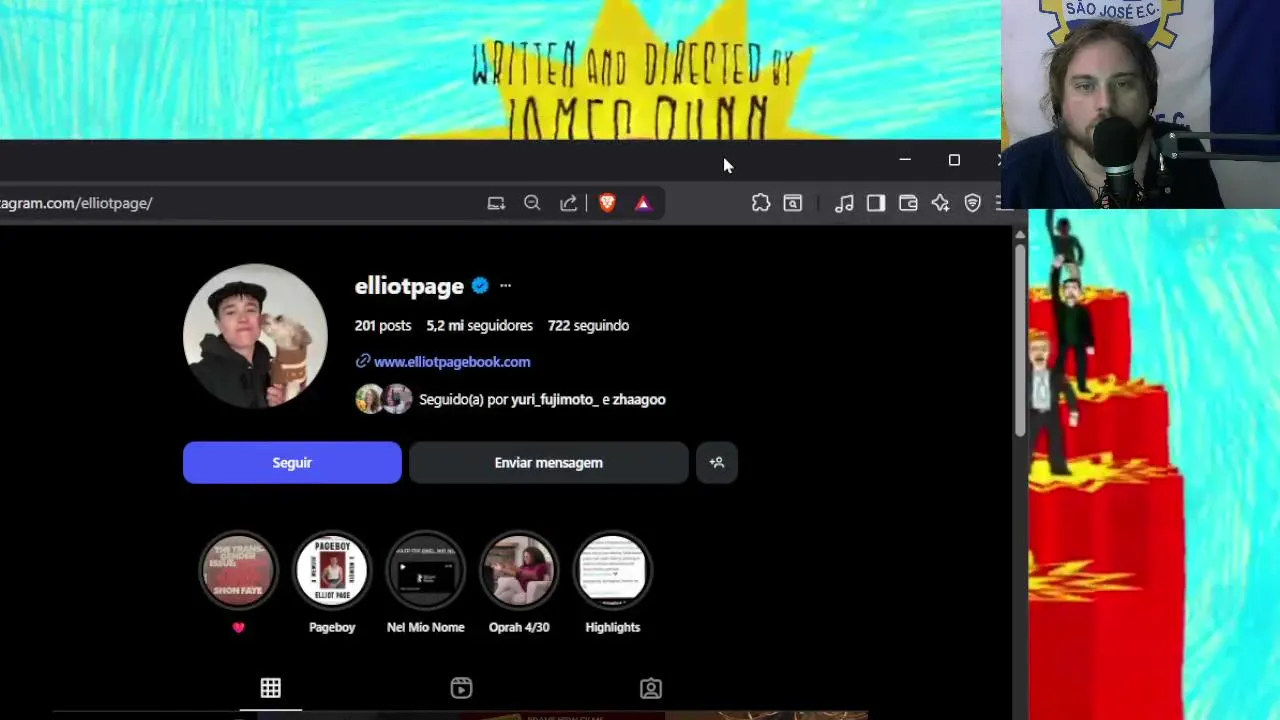Image resolution: width=1280 pixels, height=720 pixels.
Task: Switch to the tagged photos tab
Action: point(651,688)
